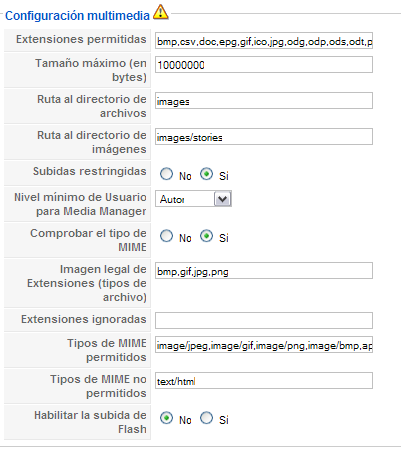
Task: Click the Autor combo box value
Action: 185,199
